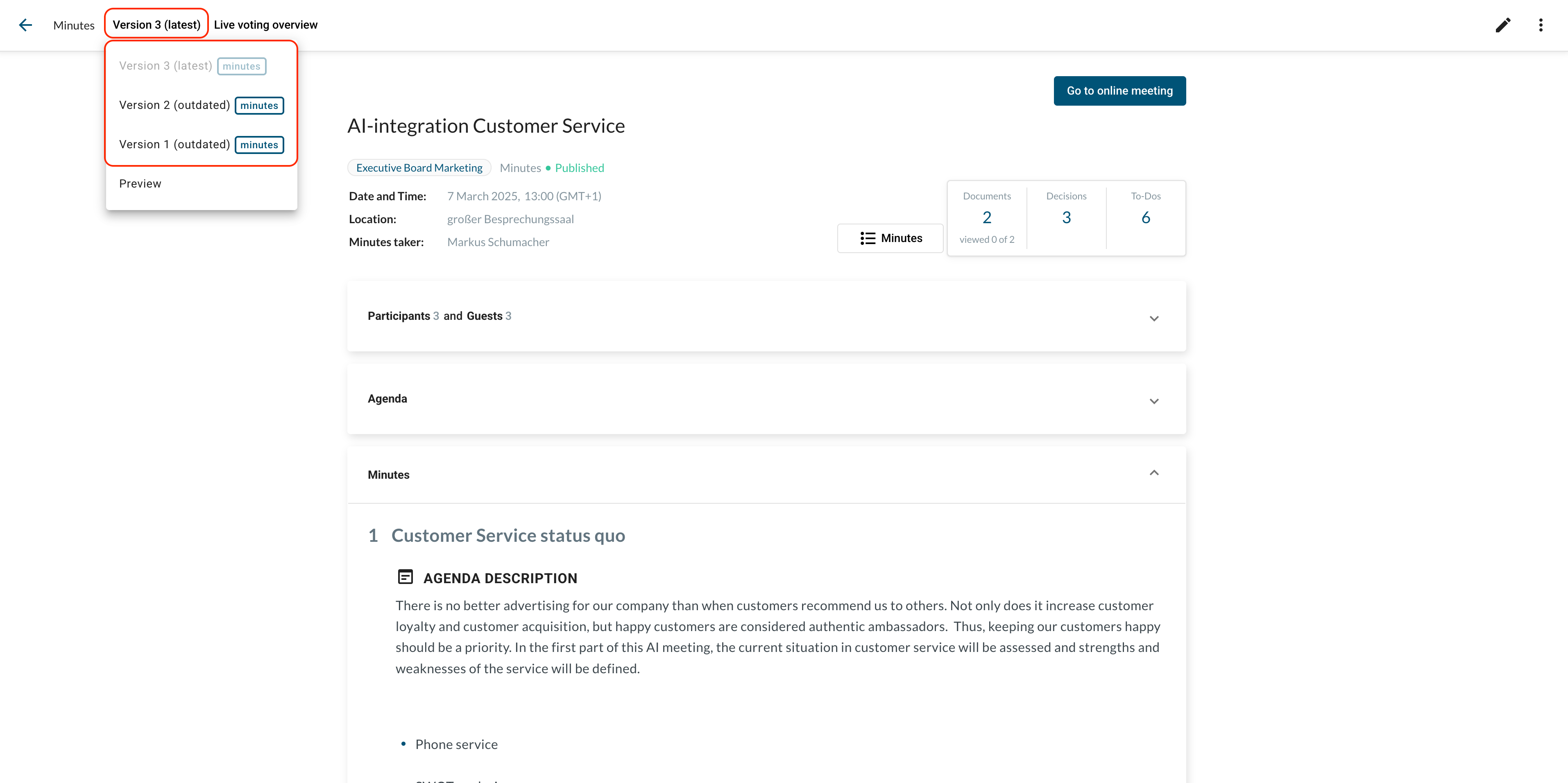Click Go to online meeting button

click(x=1119, y=91)
